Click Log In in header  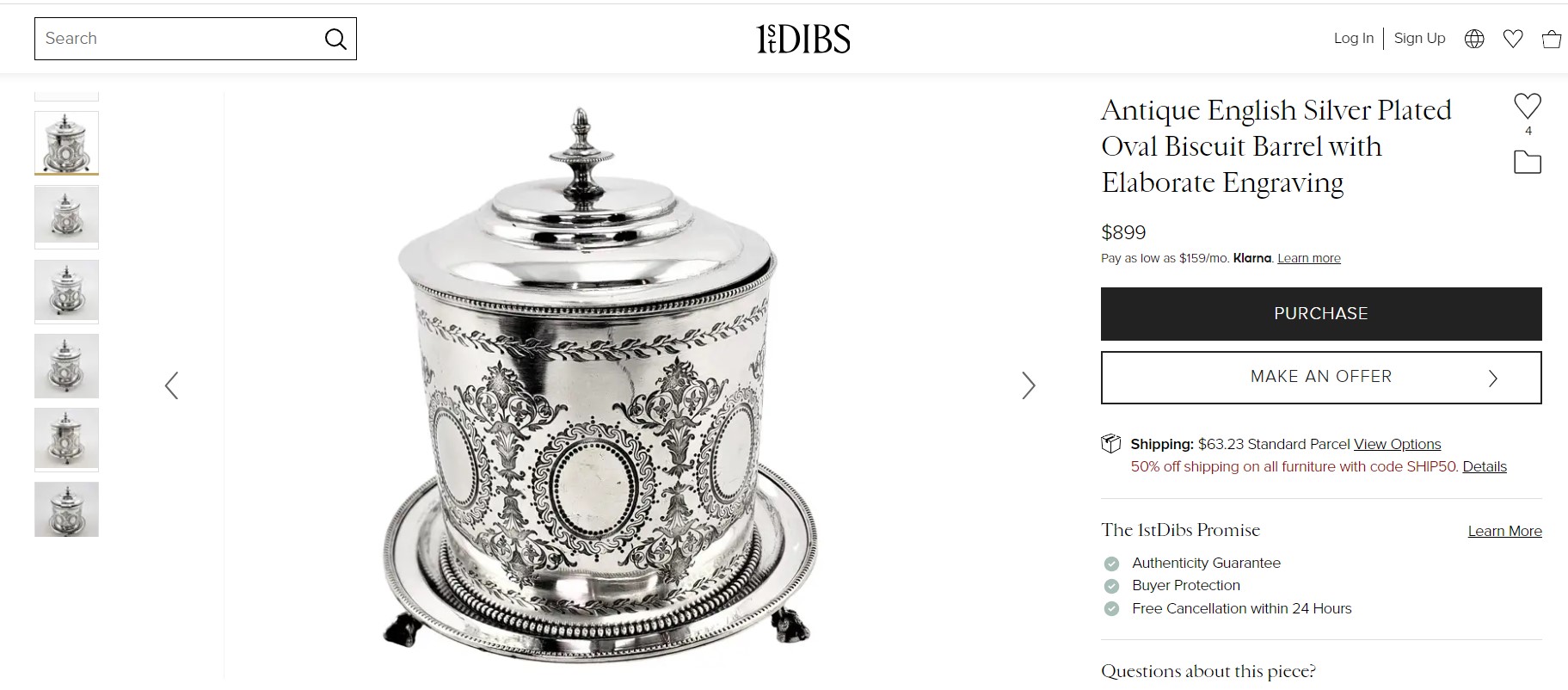pos(1353,38)
